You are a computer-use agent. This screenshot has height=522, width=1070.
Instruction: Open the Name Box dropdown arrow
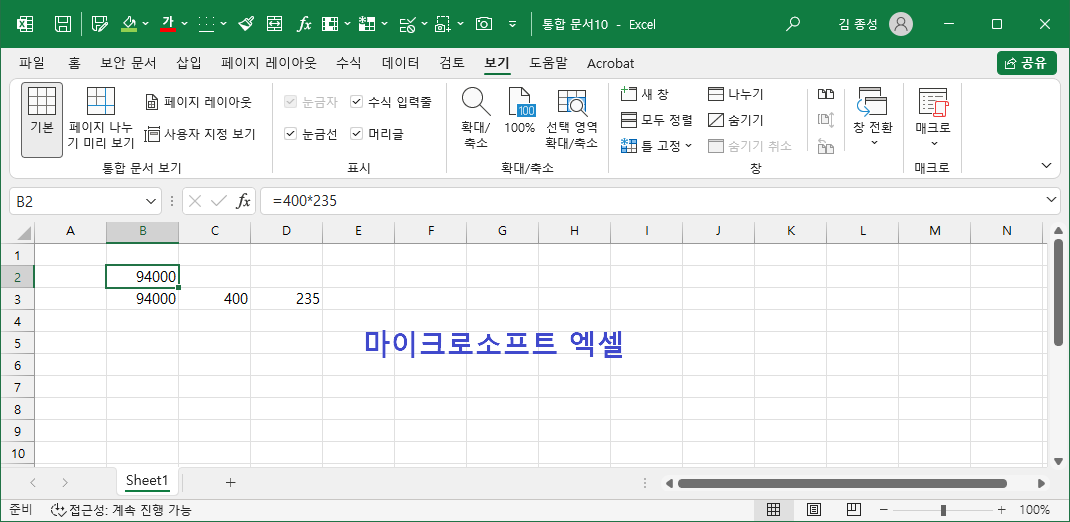[x=152, y=201]
